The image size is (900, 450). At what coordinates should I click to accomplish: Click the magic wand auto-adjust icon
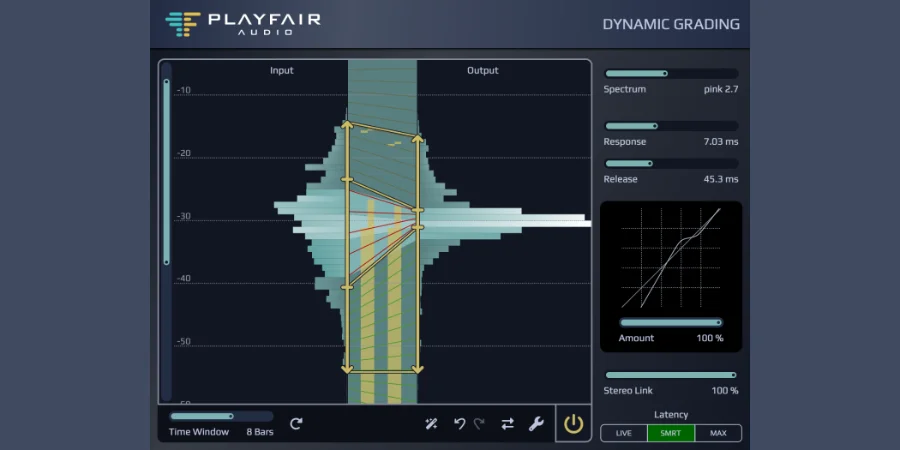click(x=432, y=424)
